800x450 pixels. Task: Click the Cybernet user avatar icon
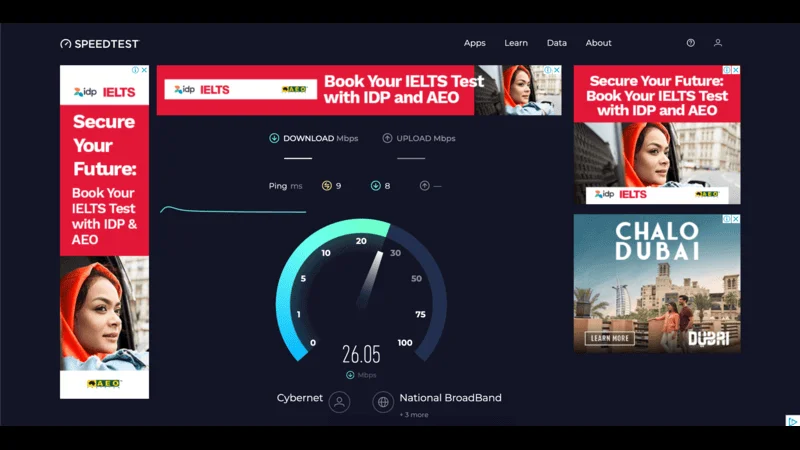(339, 402)
